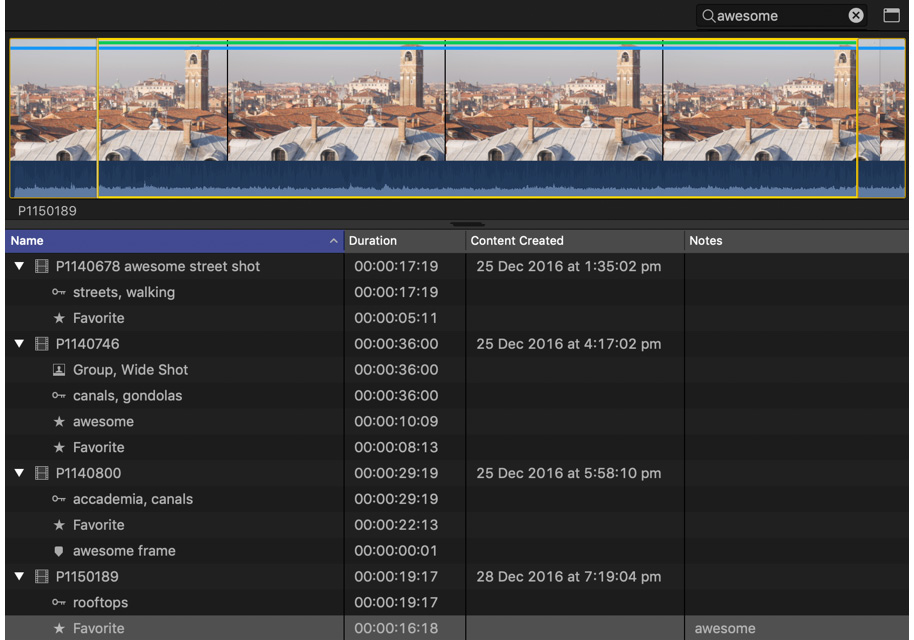Toggle Name column sort arrow

[x=333, y=241]
